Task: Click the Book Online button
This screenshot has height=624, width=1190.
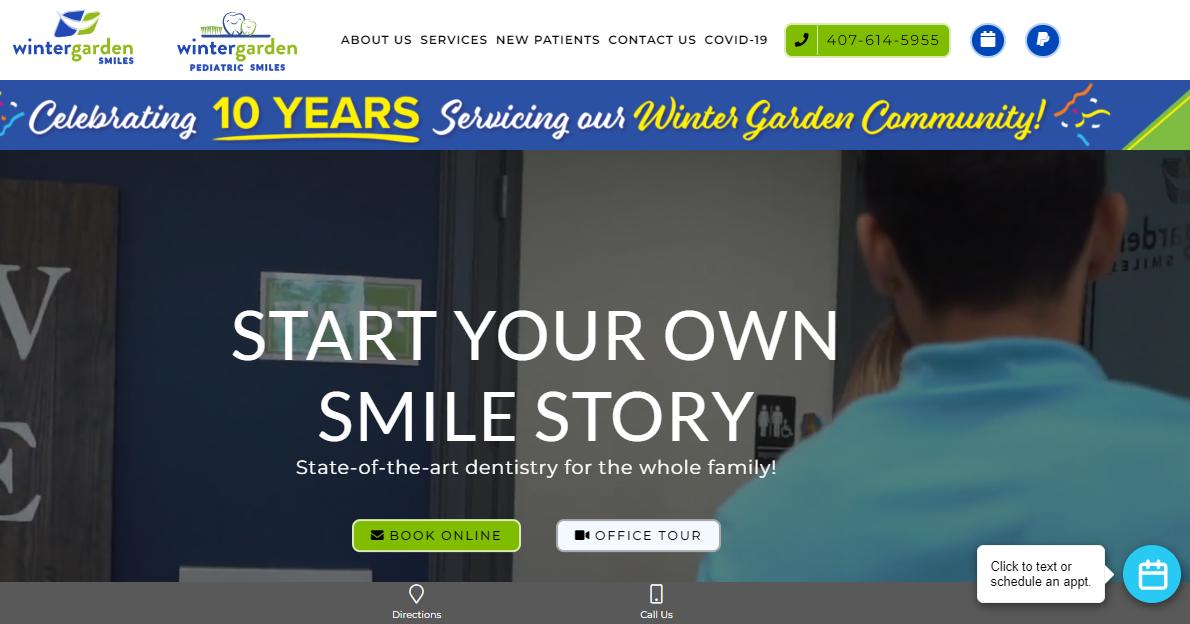Action: pos(436,535)
